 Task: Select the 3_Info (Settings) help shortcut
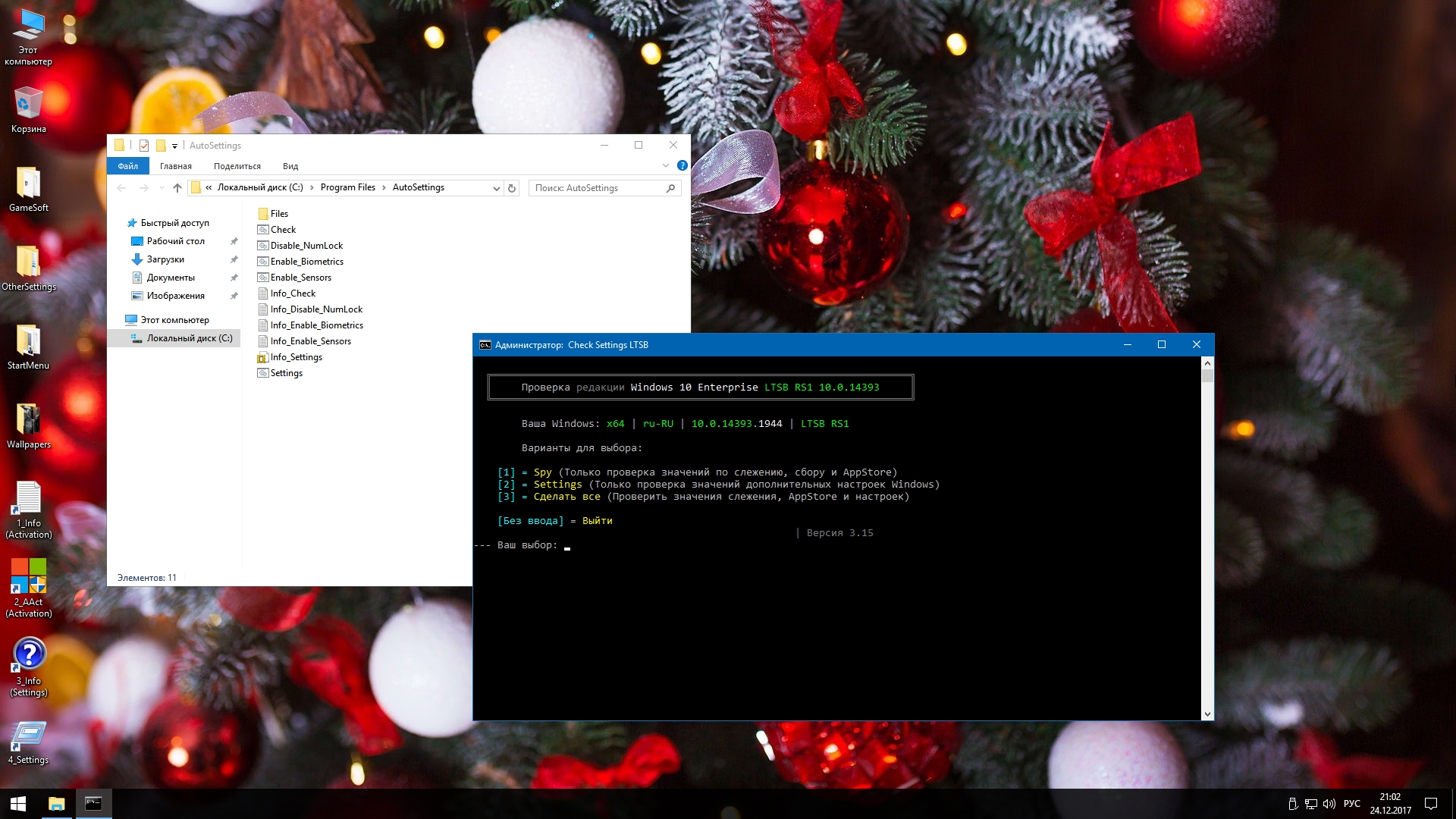[28, 668]
